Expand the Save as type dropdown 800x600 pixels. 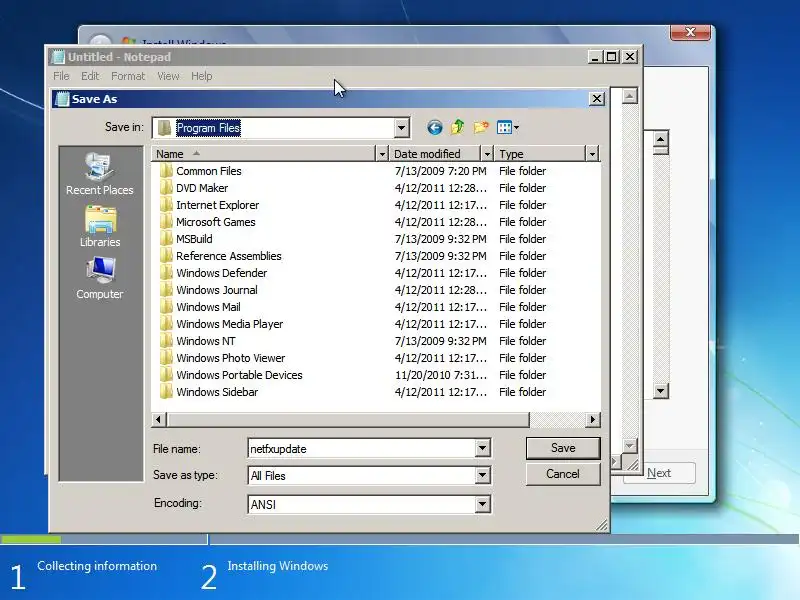click(482, 476)
